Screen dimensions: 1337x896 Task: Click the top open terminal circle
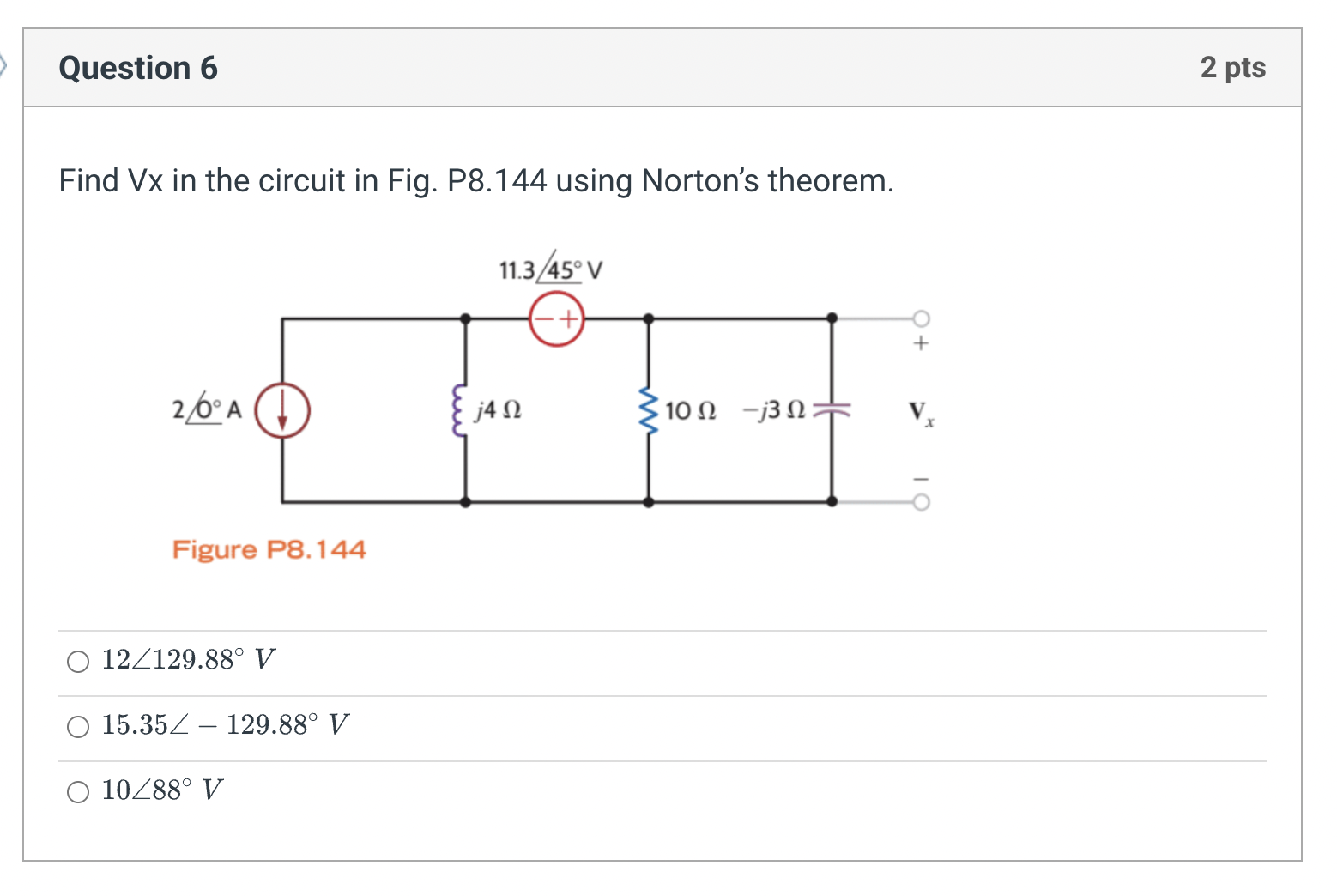coord(921,318)
